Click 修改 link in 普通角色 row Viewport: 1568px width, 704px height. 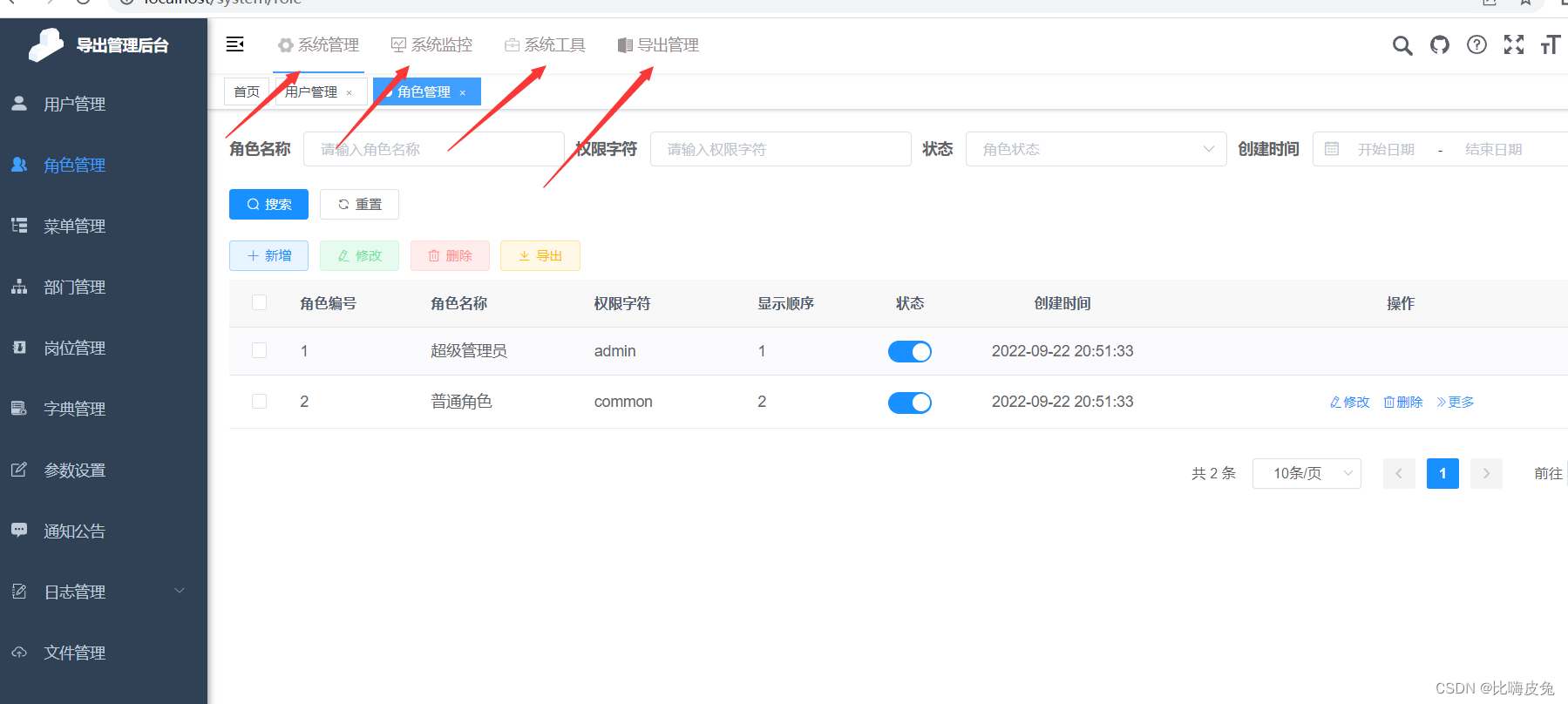click(x=1349, y=402)
